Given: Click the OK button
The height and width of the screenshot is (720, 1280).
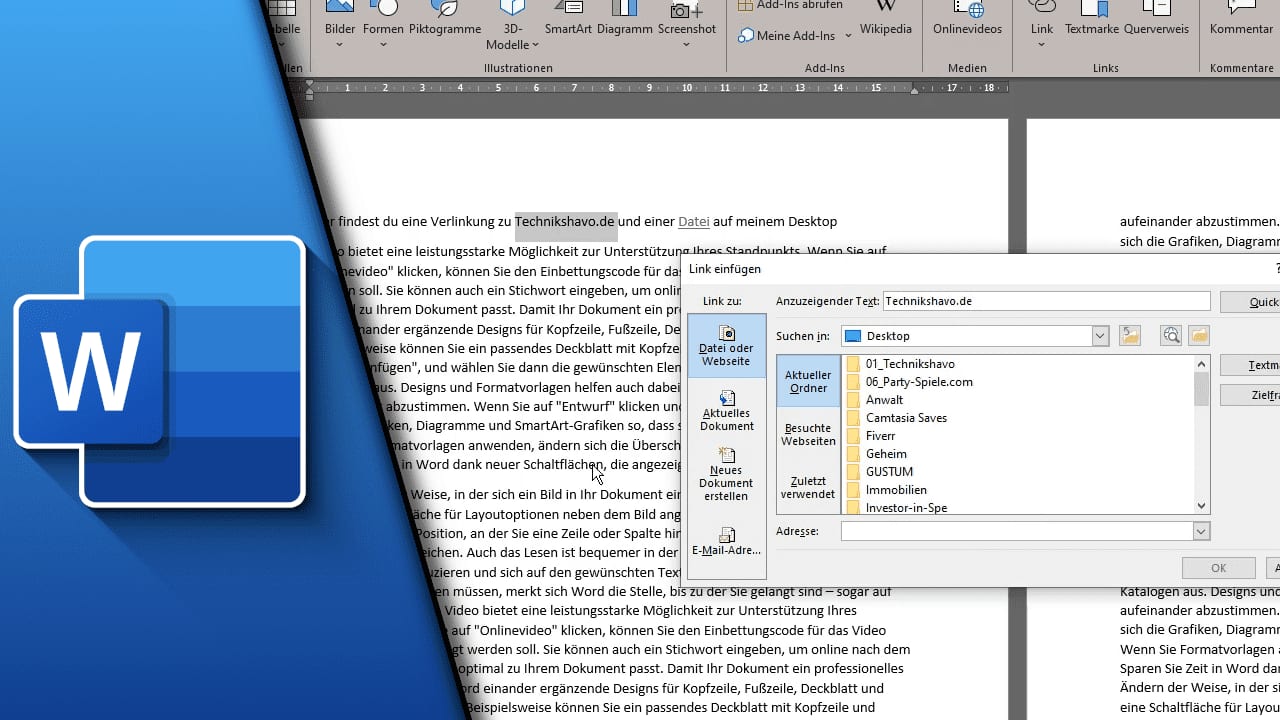Looking at the screenshot, I should pos(1218,568).
